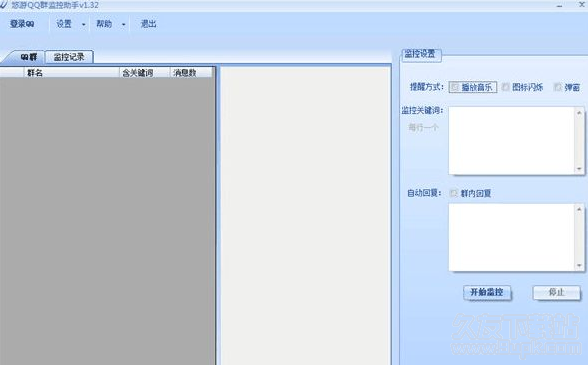Image resolution: width=588 pixels, height=365 pixels.
Task: Click the down arrow of keyword box scrollbar
Action: [x=579, y=169]
